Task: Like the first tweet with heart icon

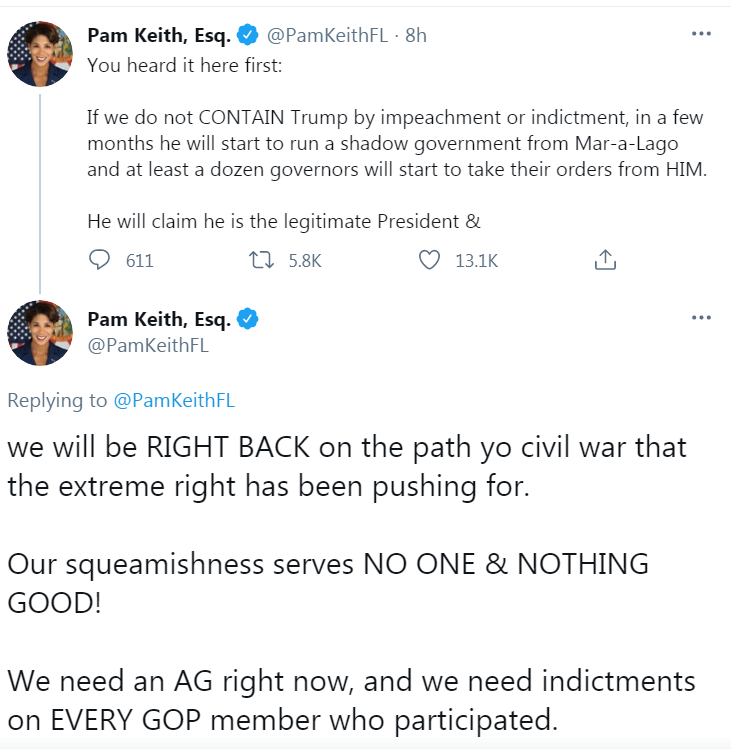Action: (429, 260)
